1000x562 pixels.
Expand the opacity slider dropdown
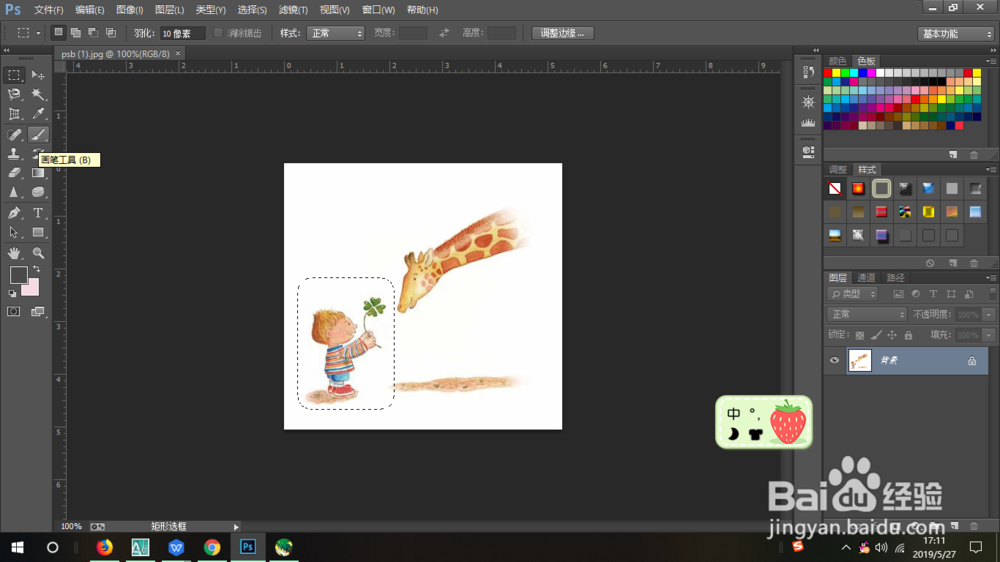(989, 314)
